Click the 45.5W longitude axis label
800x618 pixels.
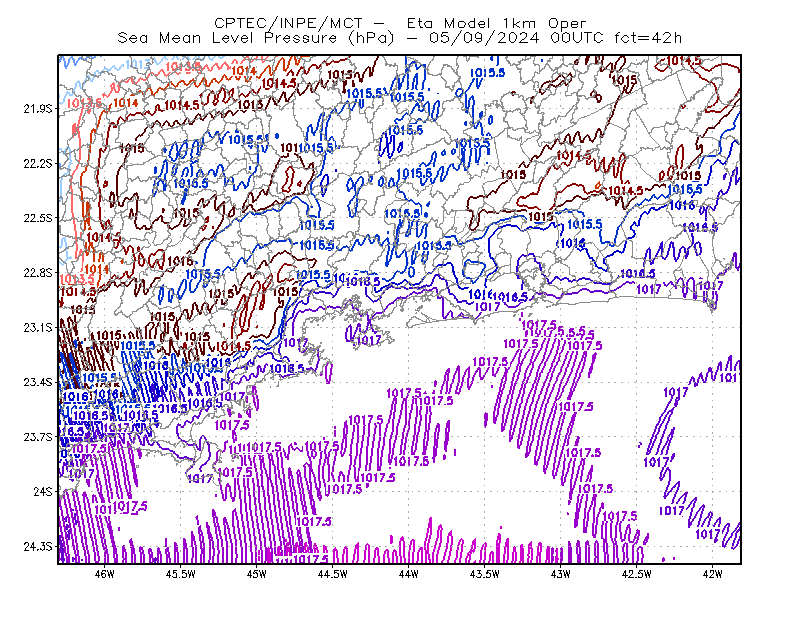181,574
